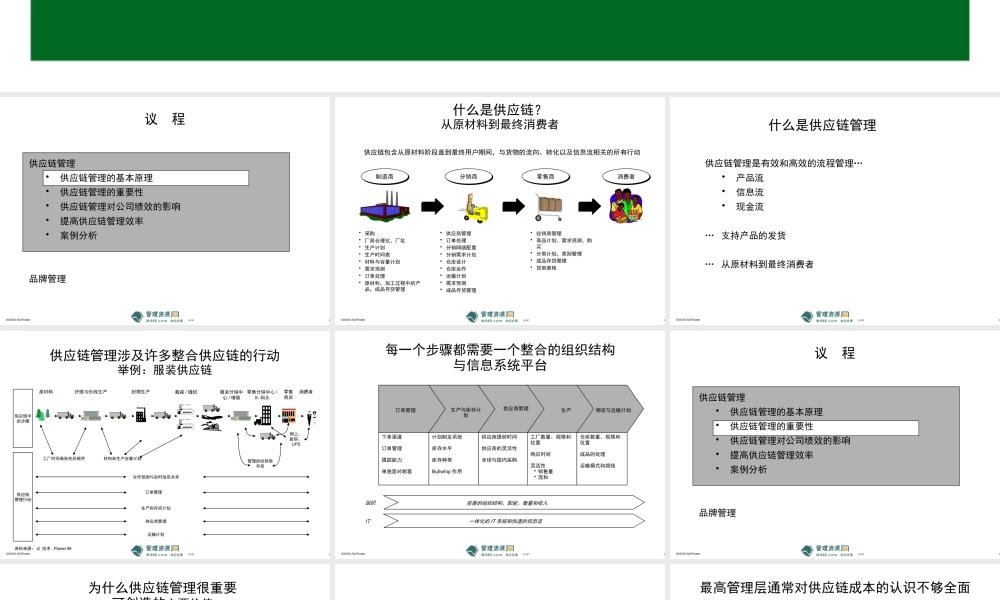The image size is (1000, 600).
Task: Click the green trees icon in 服装供应链 diagram
Action: [x=42, y=415]
